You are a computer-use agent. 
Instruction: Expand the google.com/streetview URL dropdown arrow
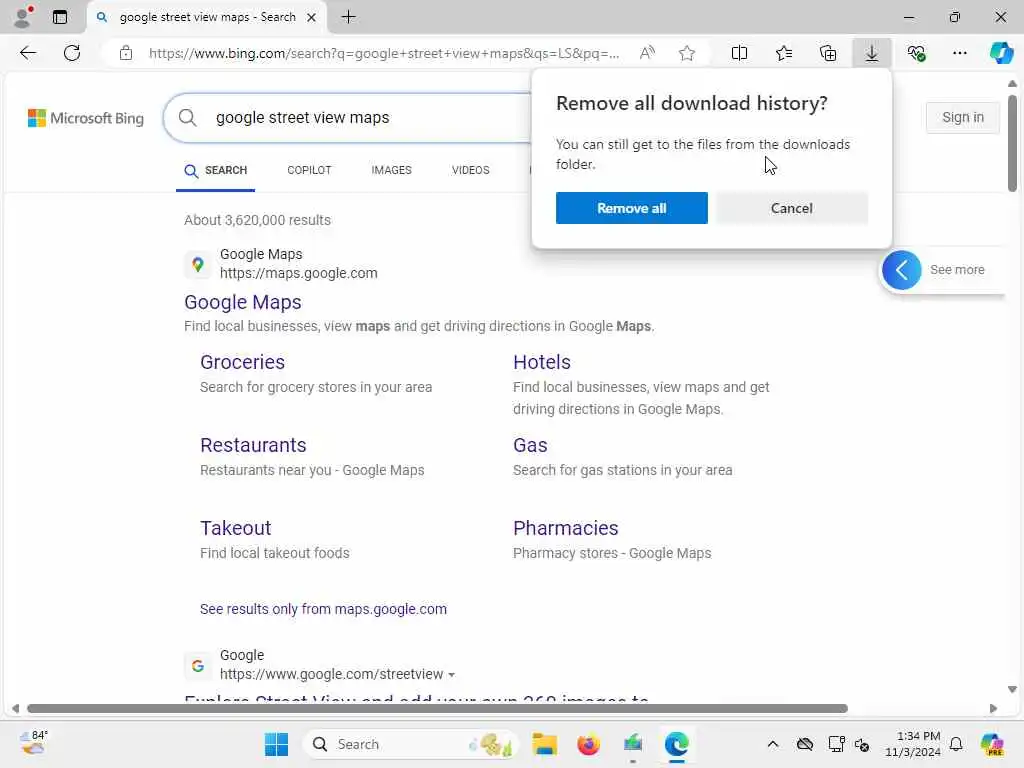point(451,675)
